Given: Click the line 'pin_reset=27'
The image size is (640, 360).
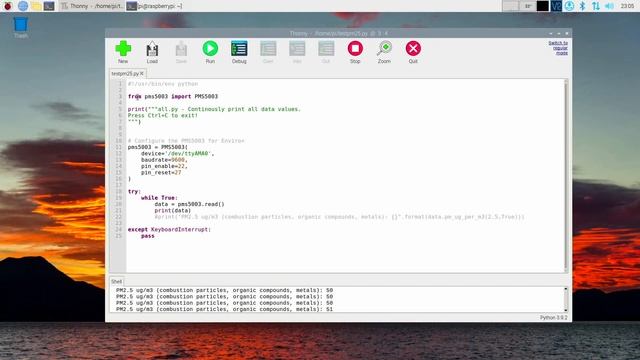Looking at the screenshot, I should click(161, 172).
